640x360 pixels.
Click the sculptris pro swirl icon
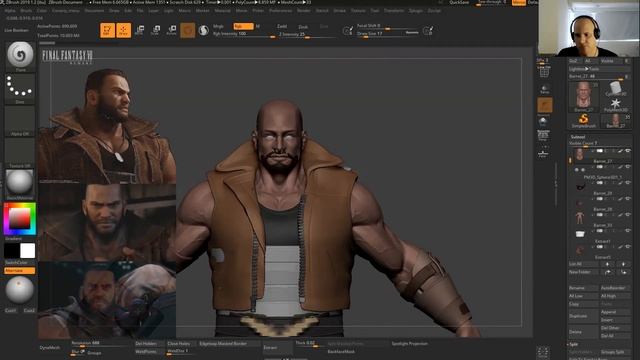click(x=203, y=30)
